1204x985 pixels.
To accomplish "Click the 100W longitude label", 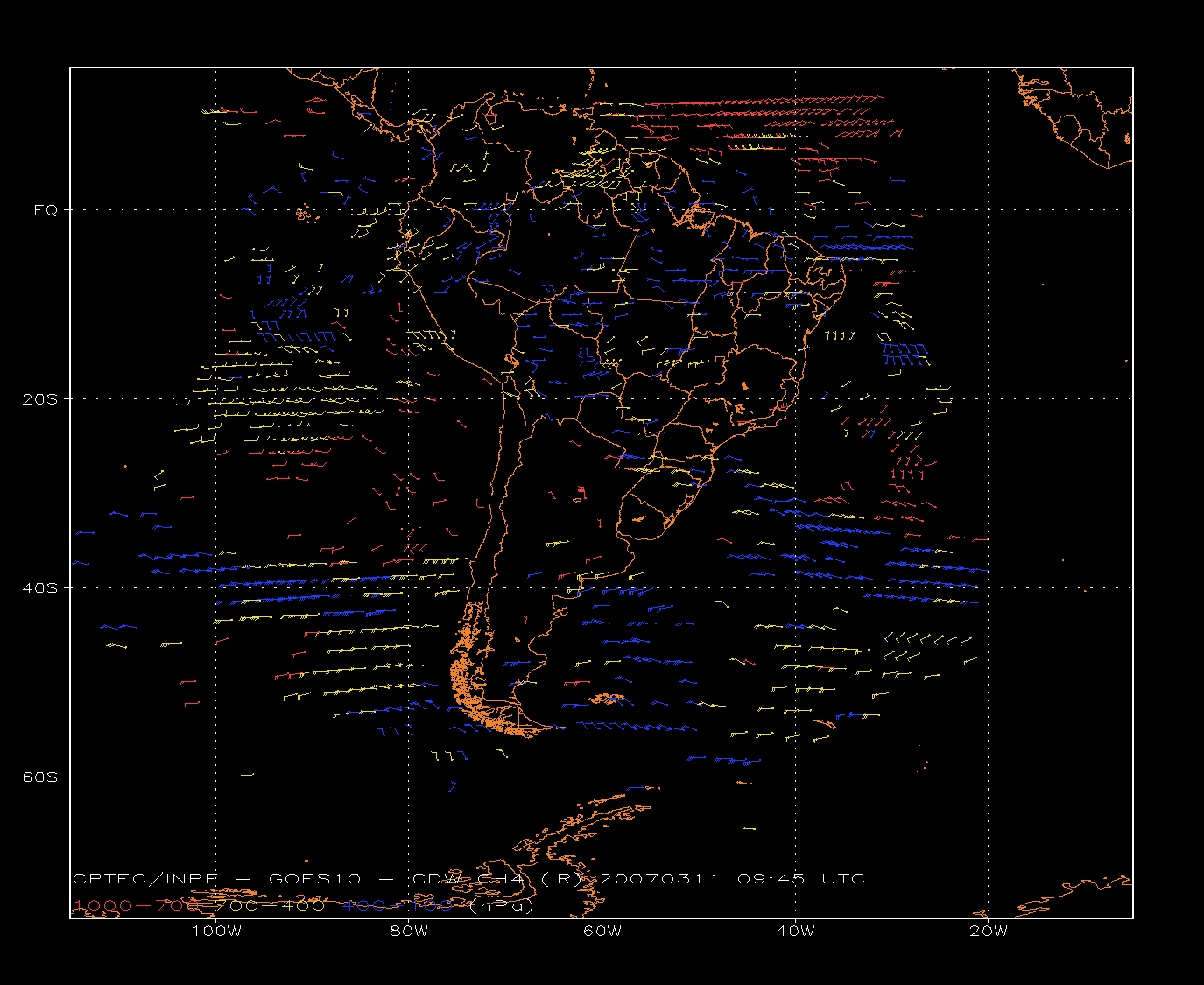I will coord(216,931).
